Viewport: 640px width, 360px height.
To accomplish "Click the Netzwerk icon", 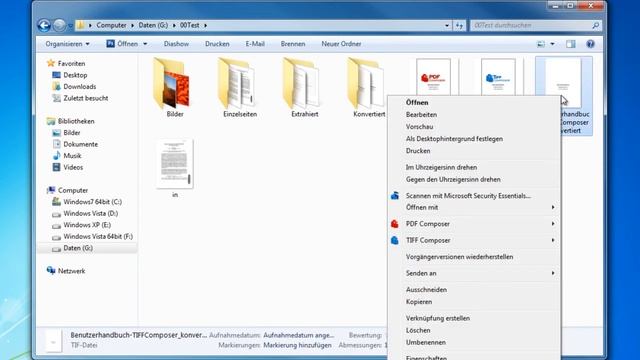I will (x=51, y=271).
